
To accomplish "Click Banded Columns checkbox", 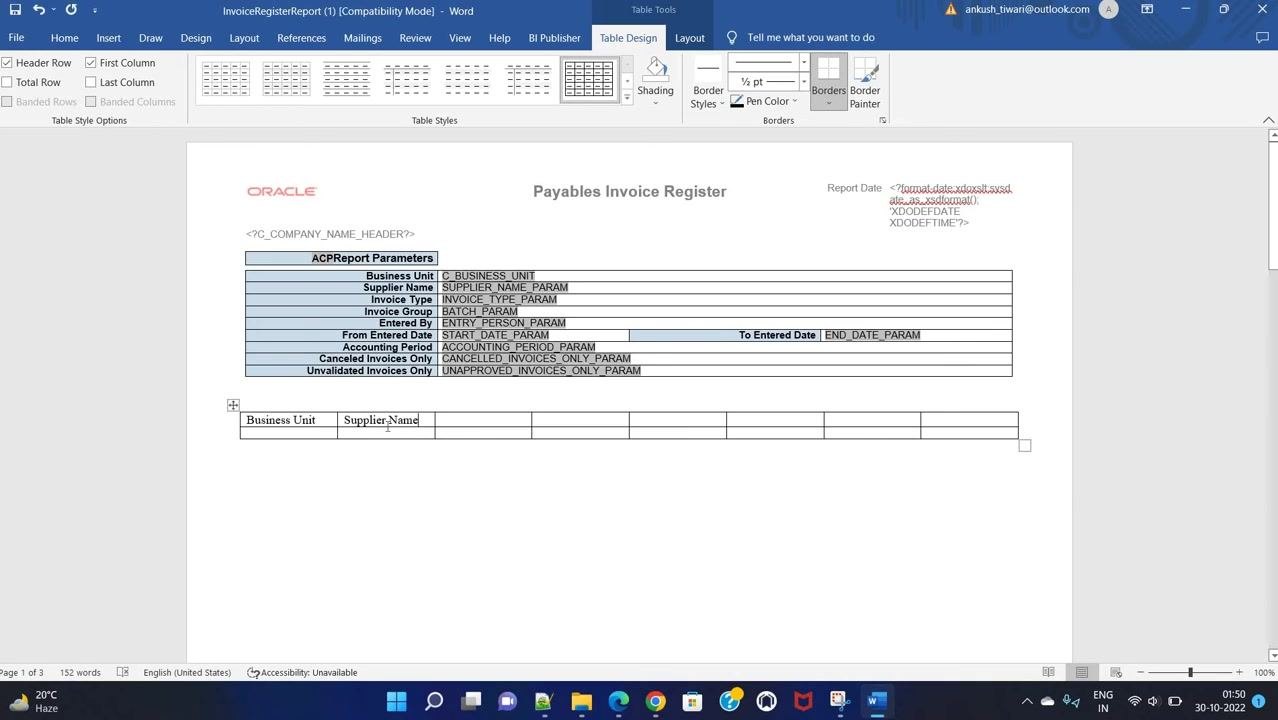I will tap(91, 102).
